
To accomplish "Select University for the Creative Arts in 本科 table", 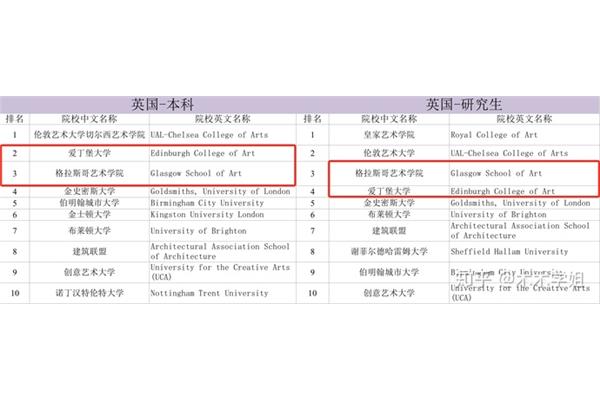I will click(x=220, y=272).
